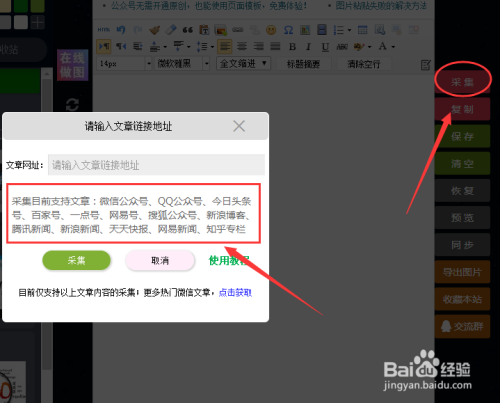Click the 文章网址 input field

pos(156,165)
